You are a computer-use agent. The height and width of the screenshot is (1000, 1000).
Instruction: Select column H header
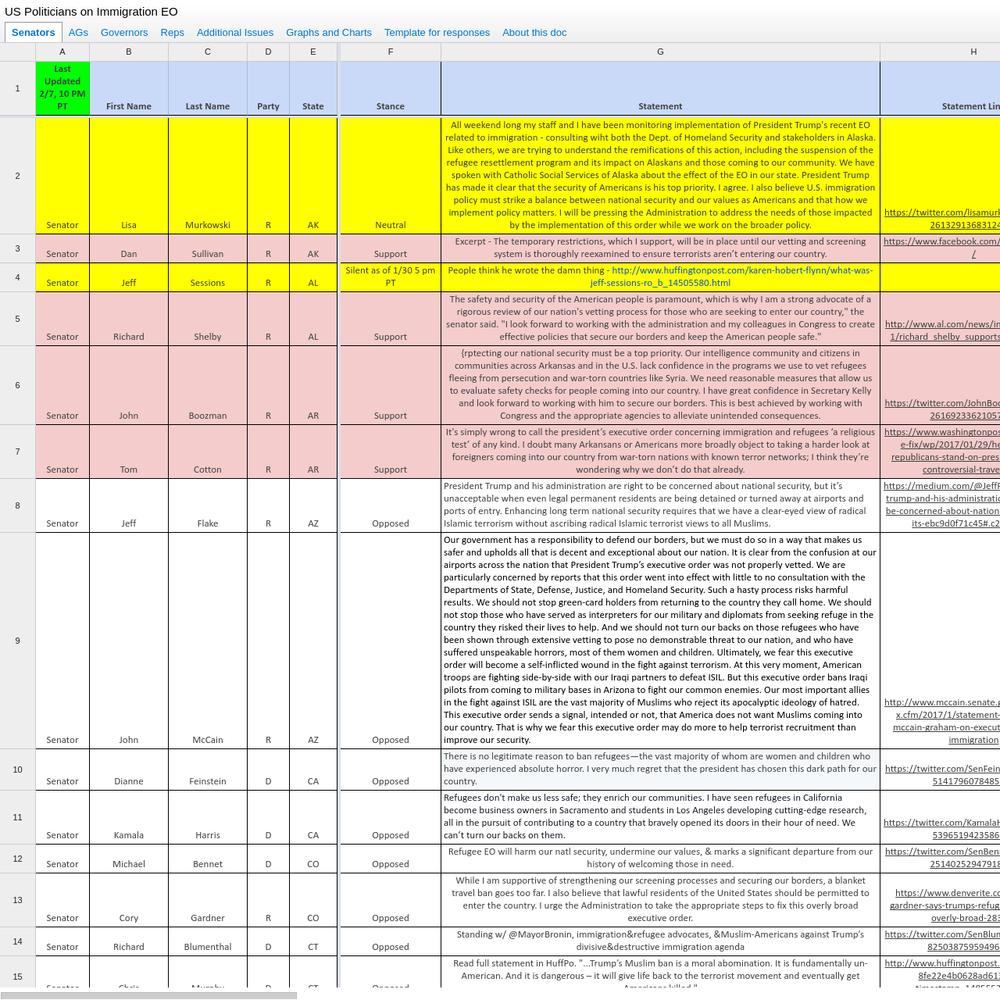click(x=940, y=52)
